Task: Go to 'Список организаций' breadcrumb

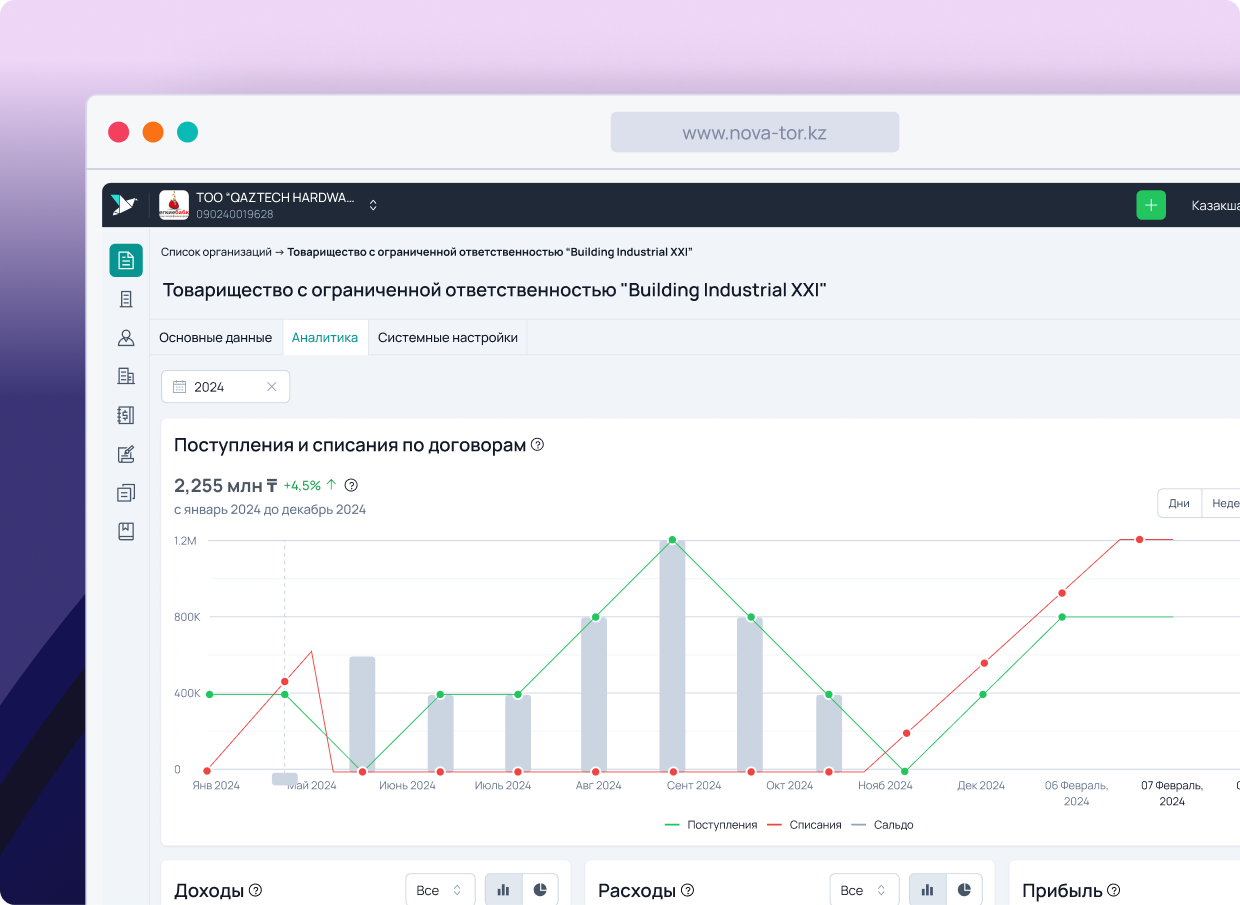Action: click(x=216, y=252)
